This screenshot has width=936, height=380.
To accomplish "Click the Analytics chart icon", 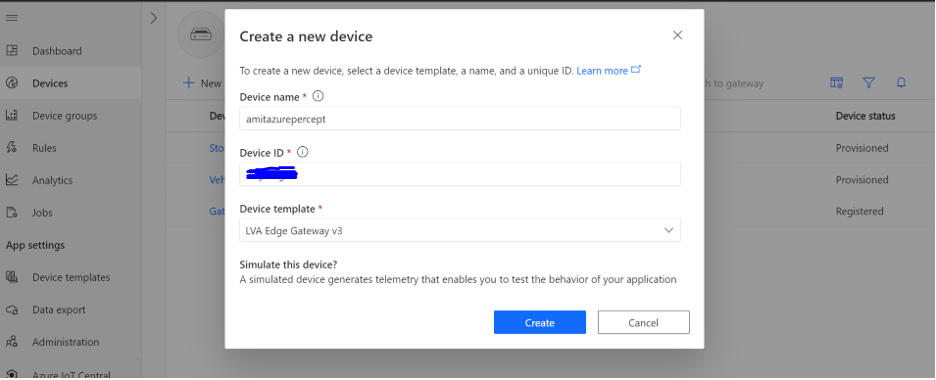I will coord(11,180).
